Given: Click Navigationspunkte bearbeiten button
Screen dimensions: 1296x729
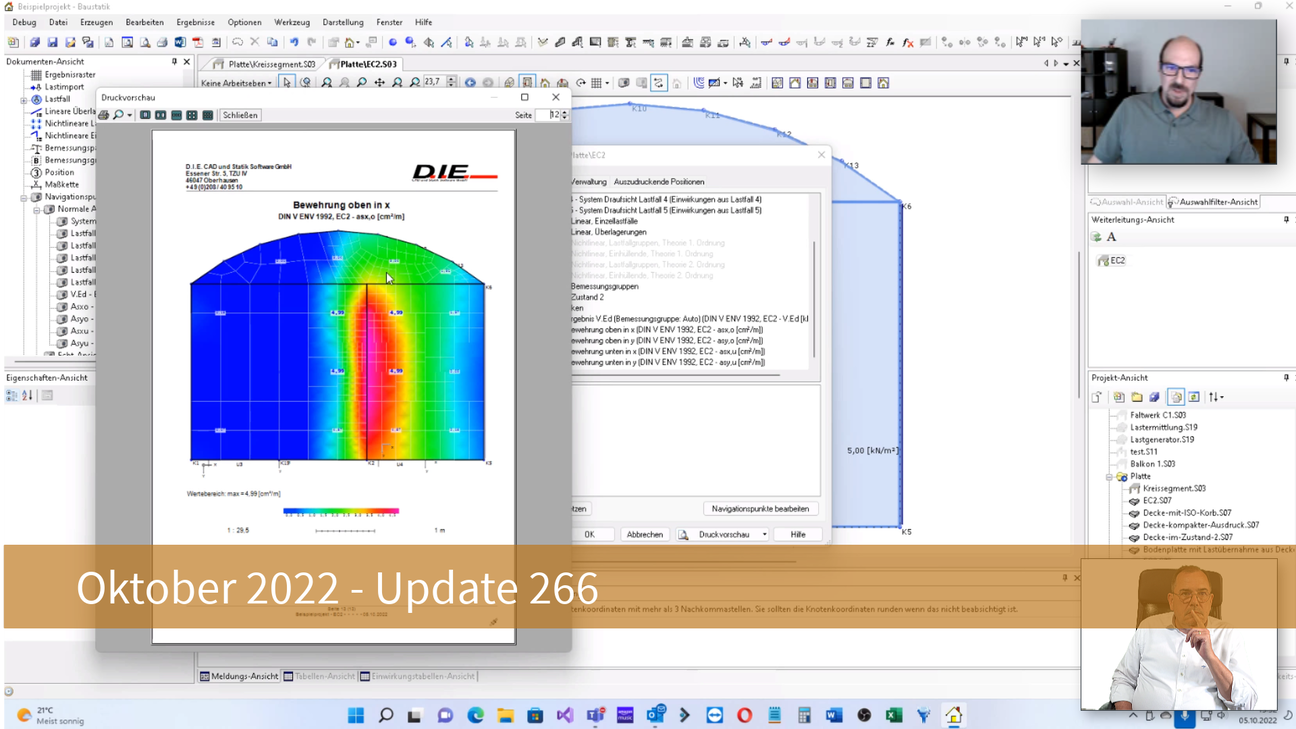Looking at the screenshot, I should (760, 509).
